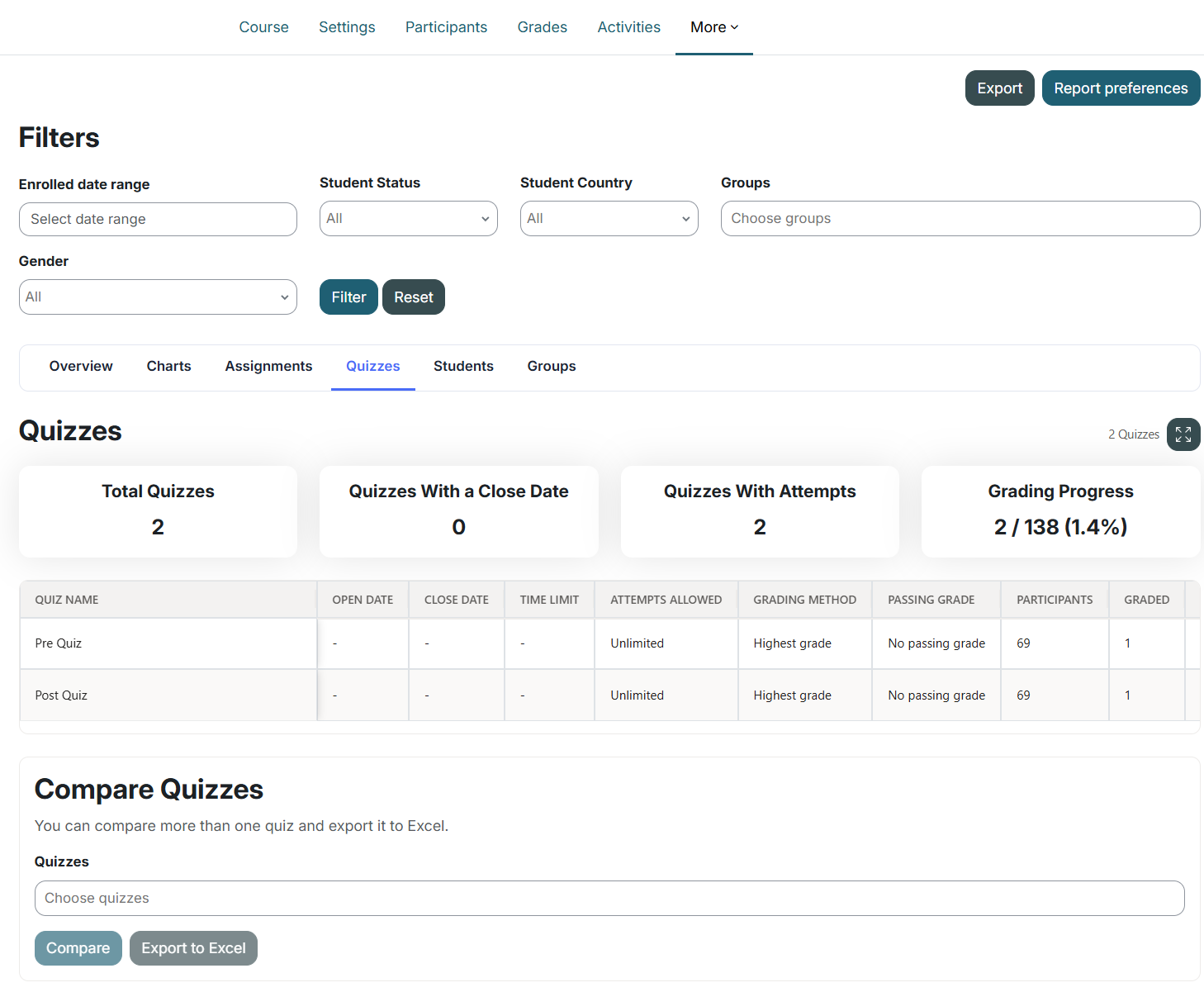This screenshot has height=992, width=1204.
Task: Click the Pre Quiz graded value 1
Action: 1127,643
